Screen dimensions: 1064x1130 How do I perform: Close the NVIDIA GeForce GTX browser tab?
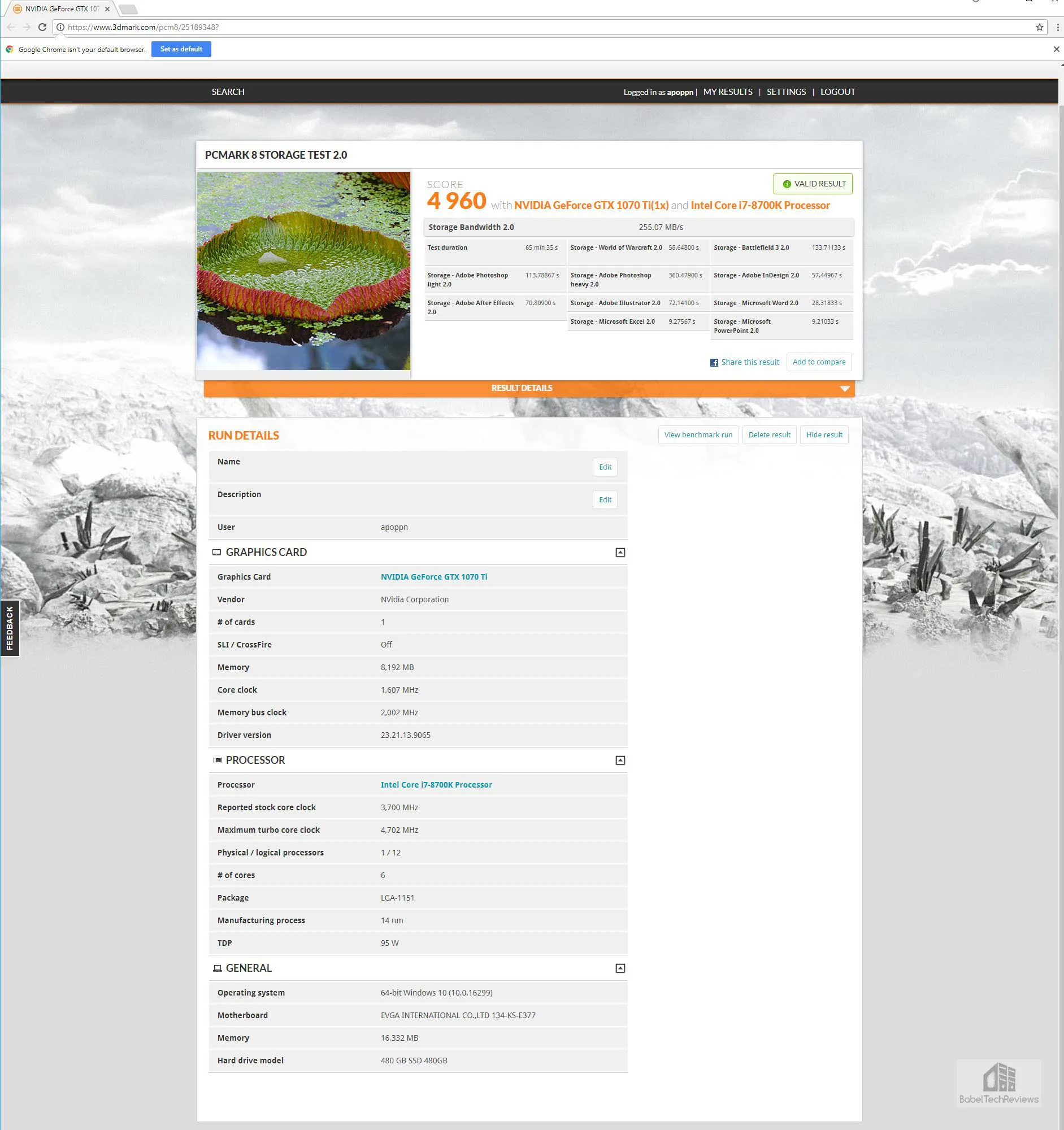(x=107, y=9)
